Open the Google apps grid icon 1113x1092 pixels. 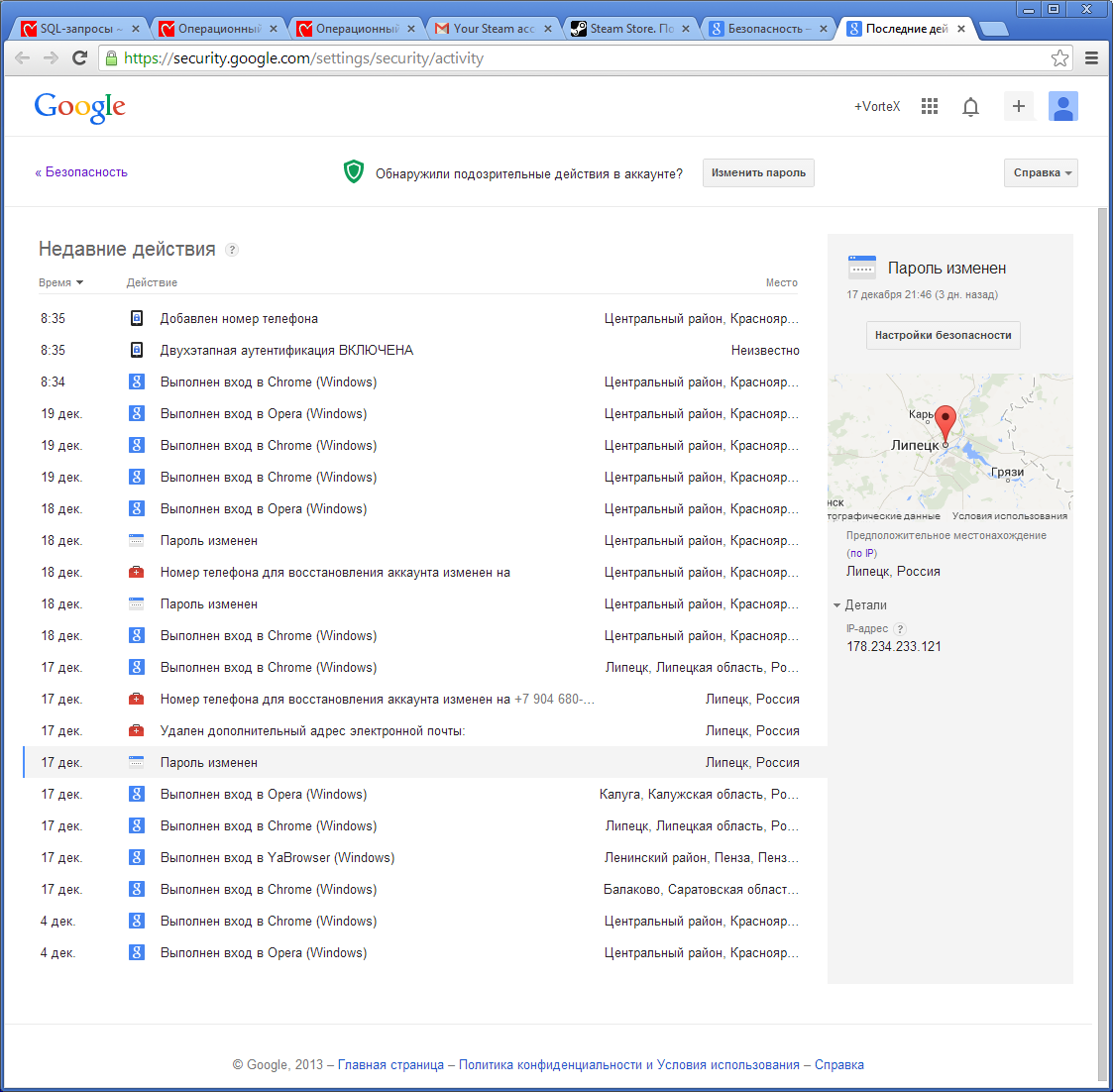929,106
